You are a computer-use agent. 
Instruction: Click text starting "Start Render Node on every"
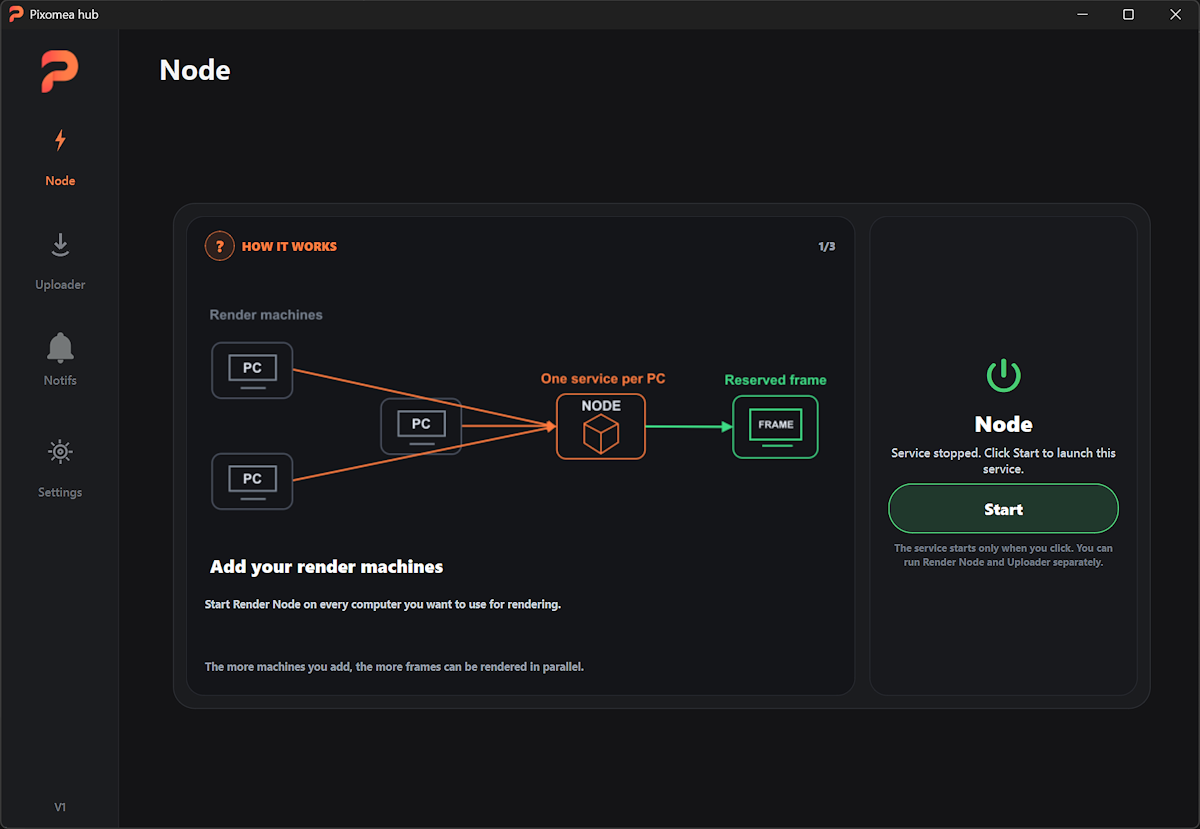383,604
